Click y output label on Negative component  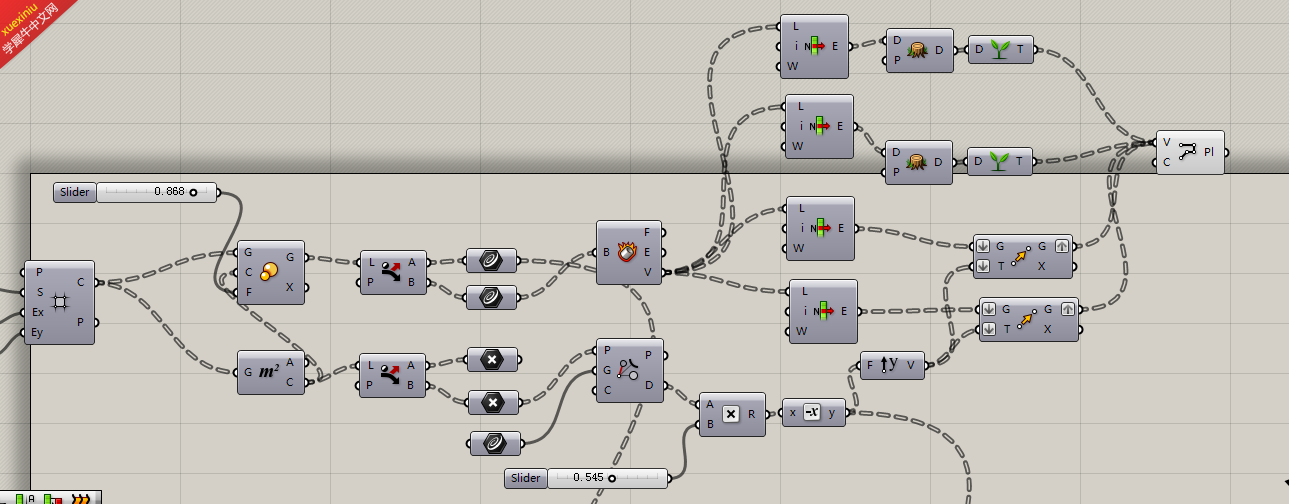(x=832, y=413)
